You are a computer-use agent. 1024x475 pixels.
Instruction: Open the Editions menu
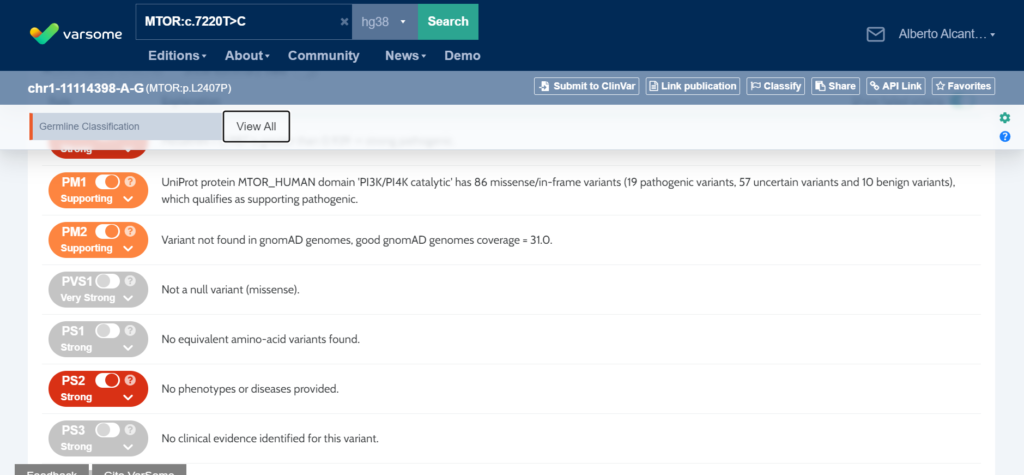click(177, 56)
